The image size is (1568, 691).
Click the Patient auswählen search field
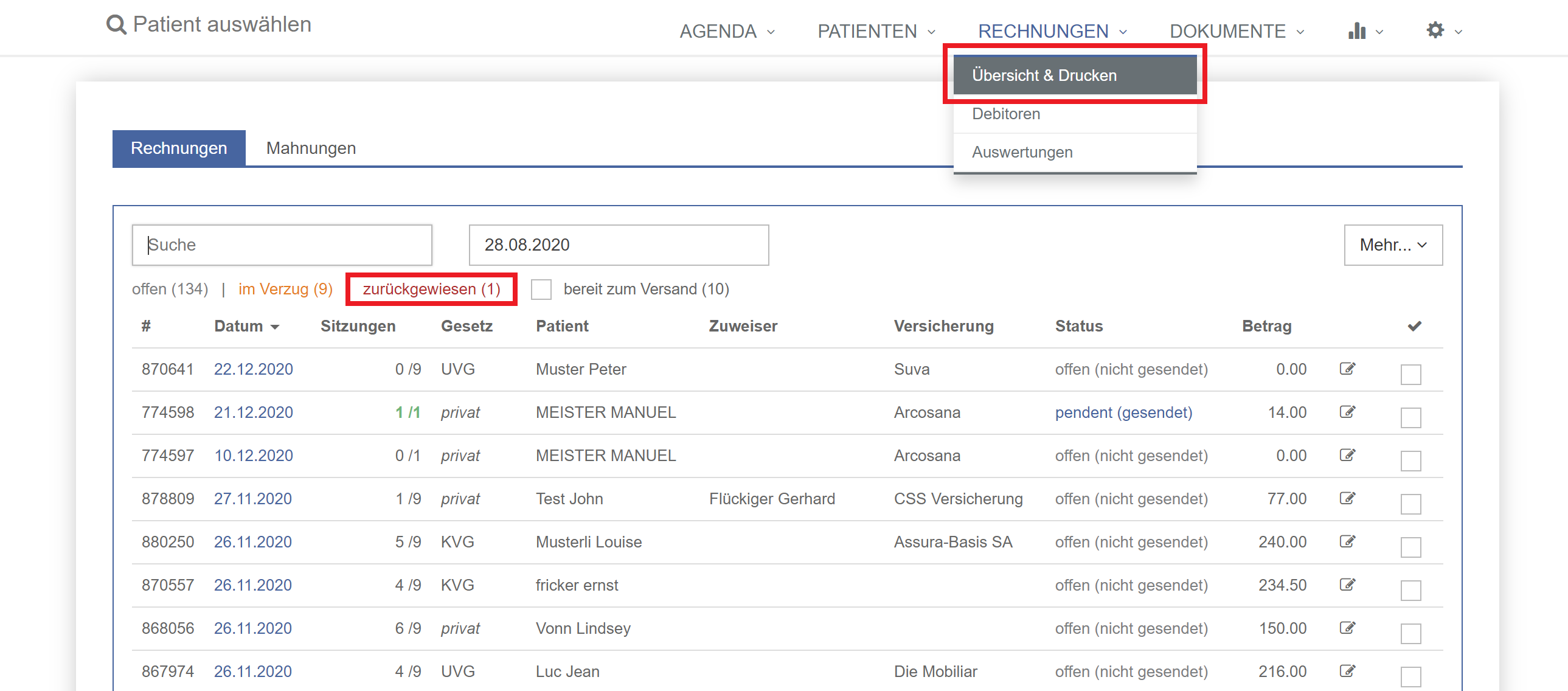point(221,24)
